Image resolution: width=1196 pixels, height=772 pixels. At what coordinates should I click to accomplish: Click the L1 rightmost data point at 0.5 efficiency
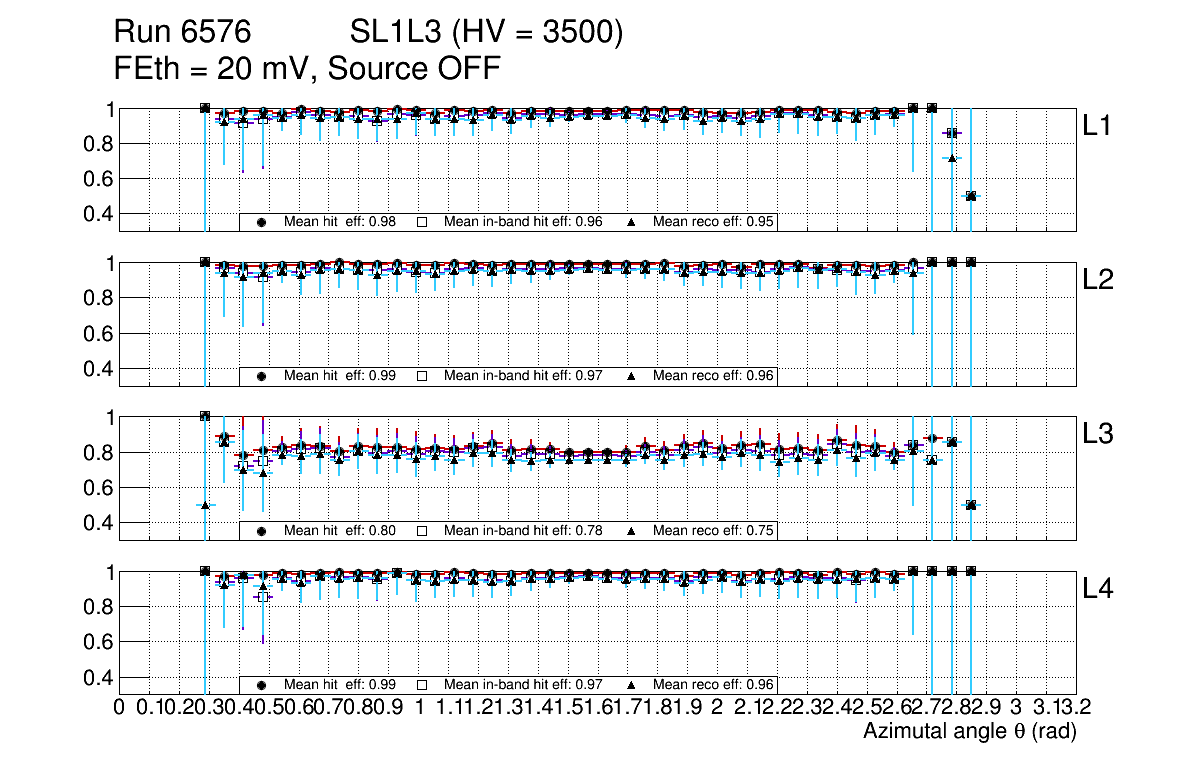(970, 196)
